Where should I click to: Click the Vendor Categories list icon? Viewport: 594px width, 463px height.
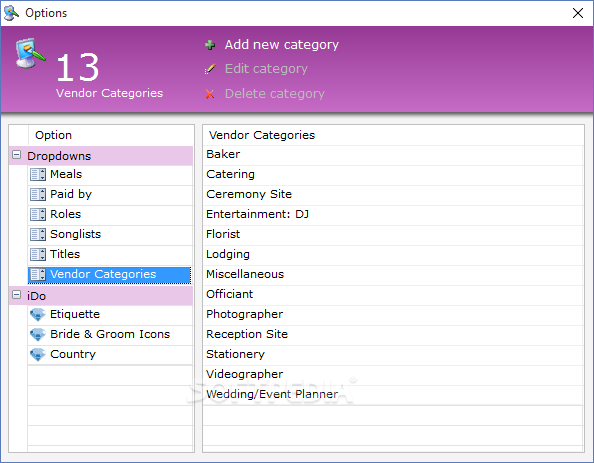pyautogui.click(x=38, y=274)
